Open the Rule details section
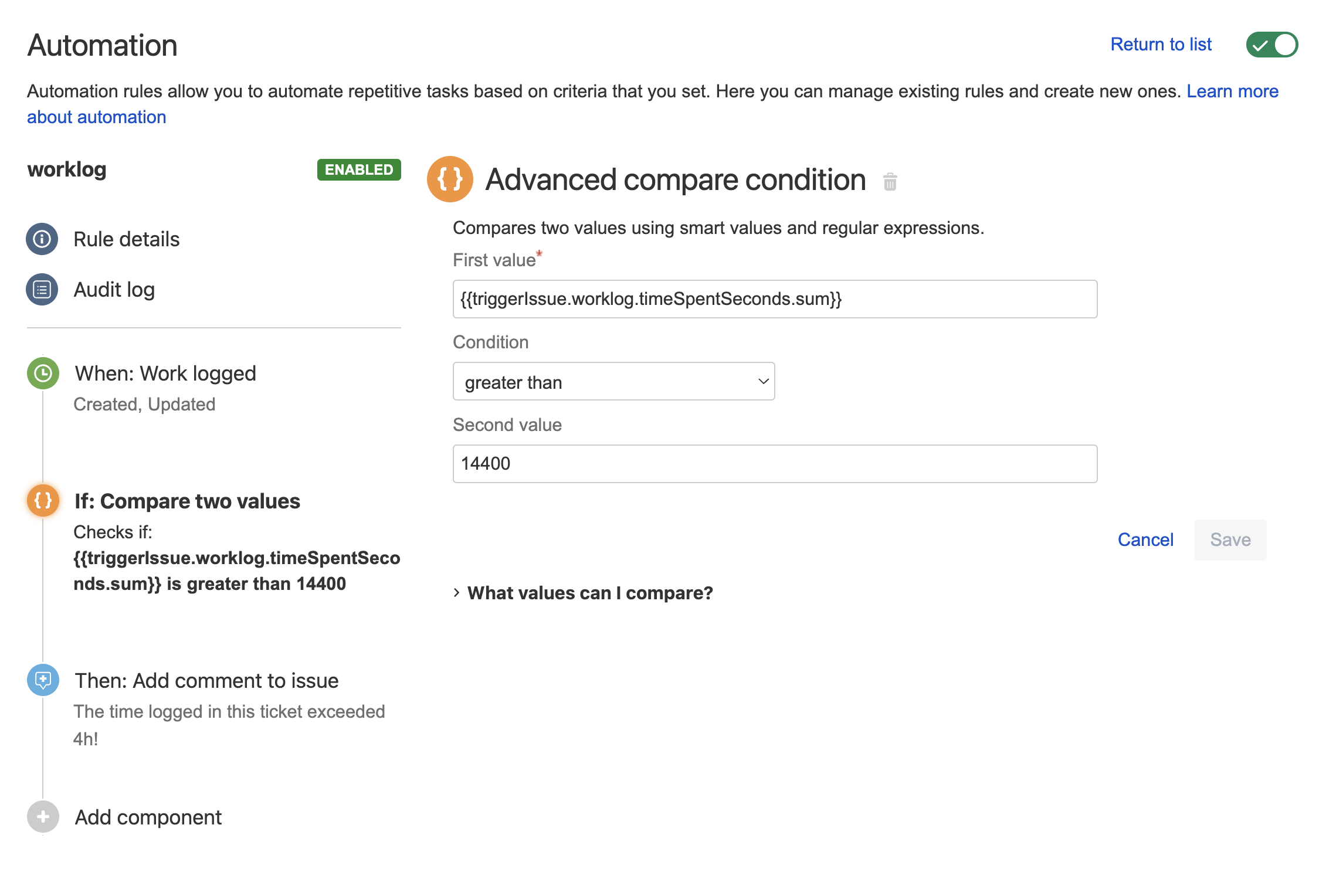The image size is (1336, 896). [127, 239]
